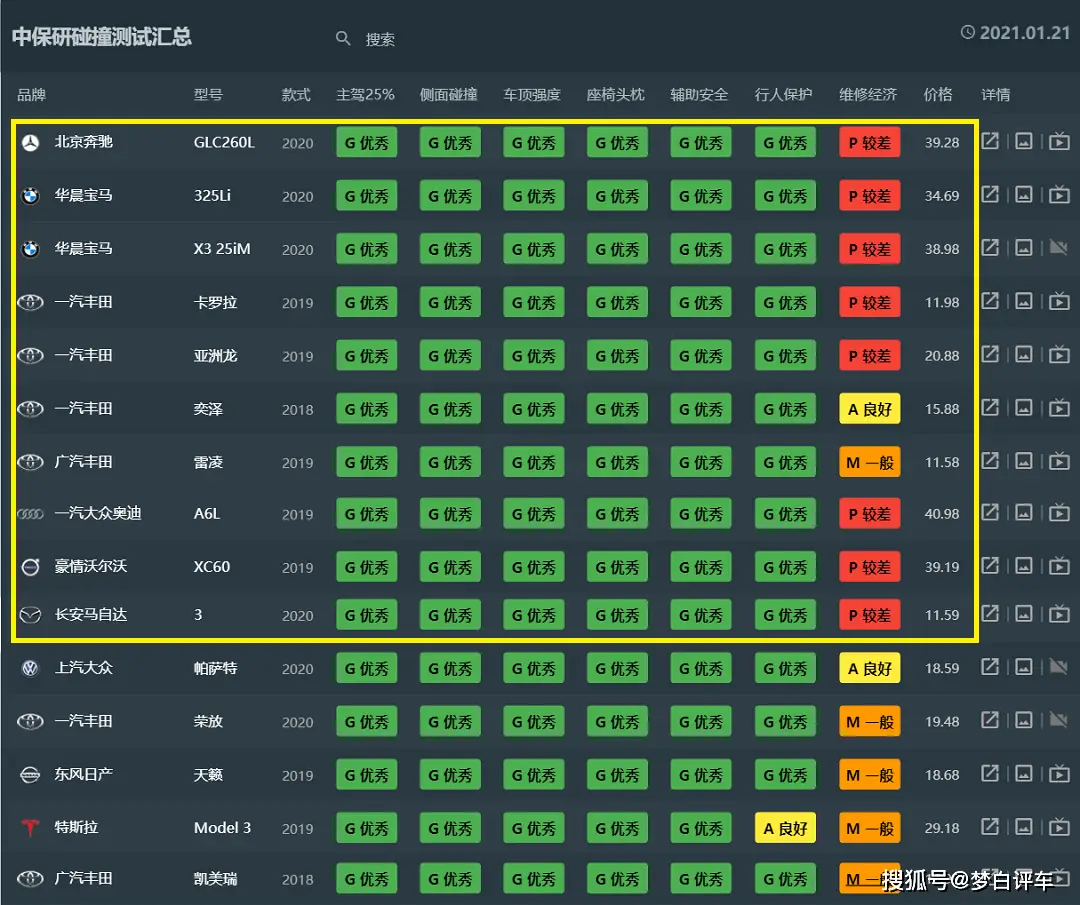Open external link icon for 长安马自达 3 row

tap(990, 614)
